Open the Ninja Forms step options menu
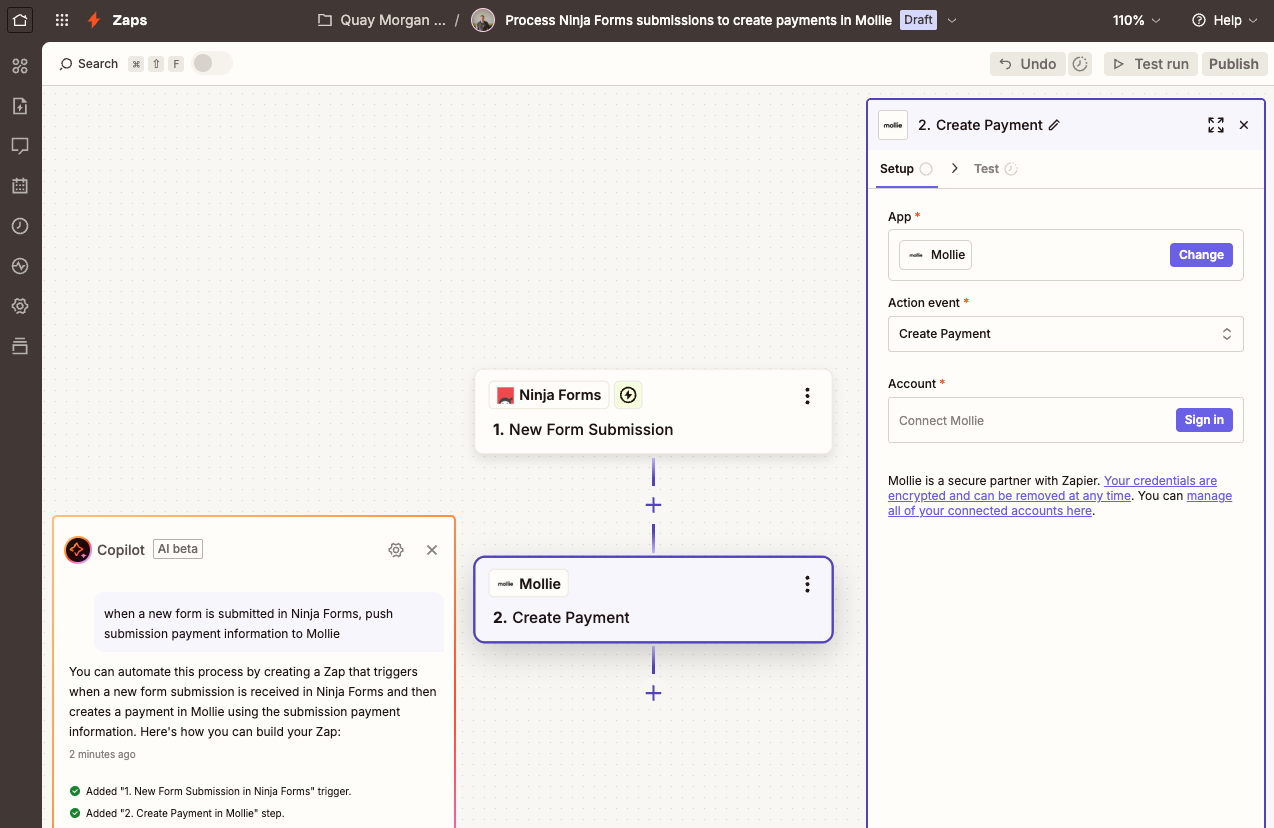 tap(807, 396)
